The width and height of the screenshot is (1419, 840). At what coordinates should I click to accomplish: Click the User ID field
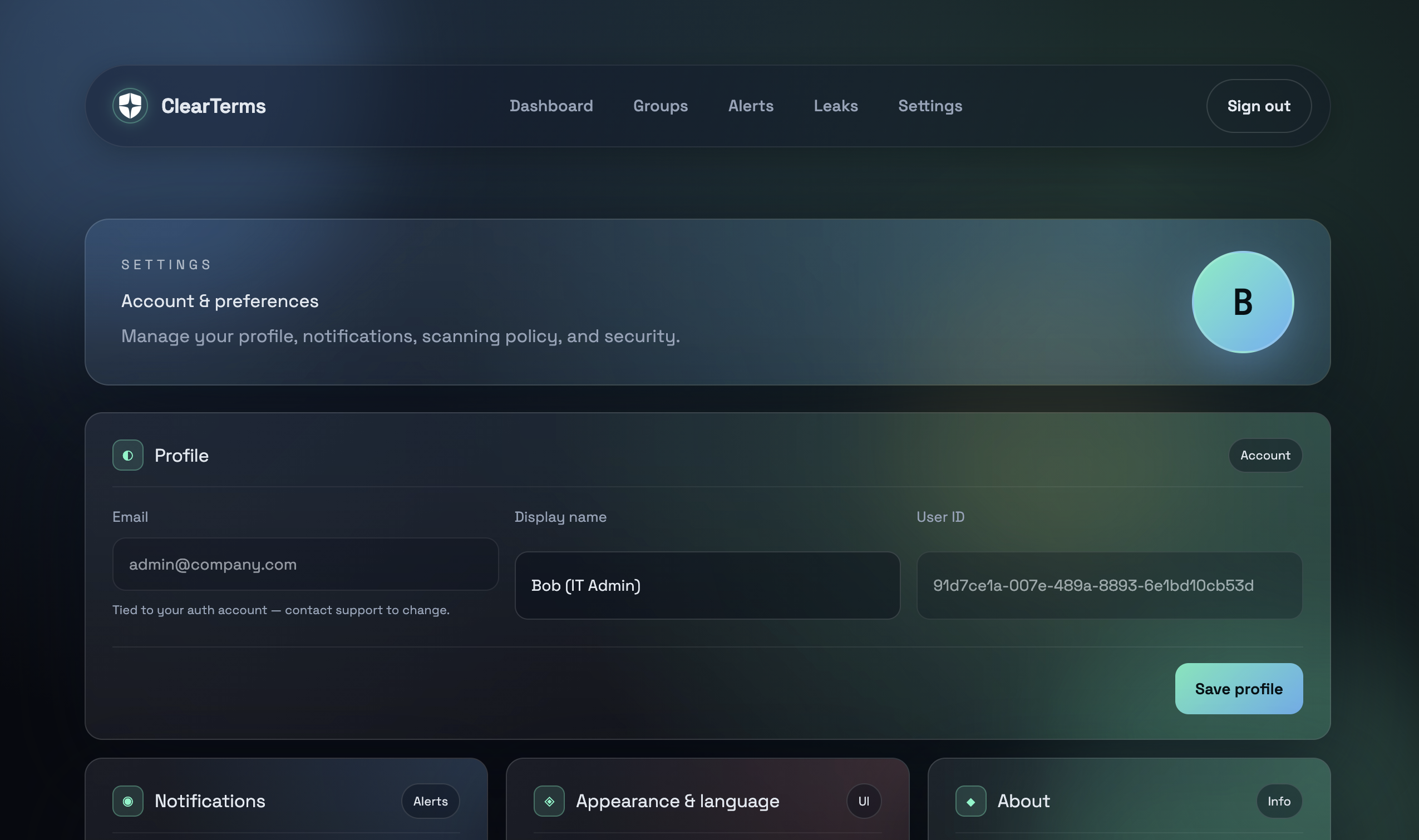(1109, 585)
